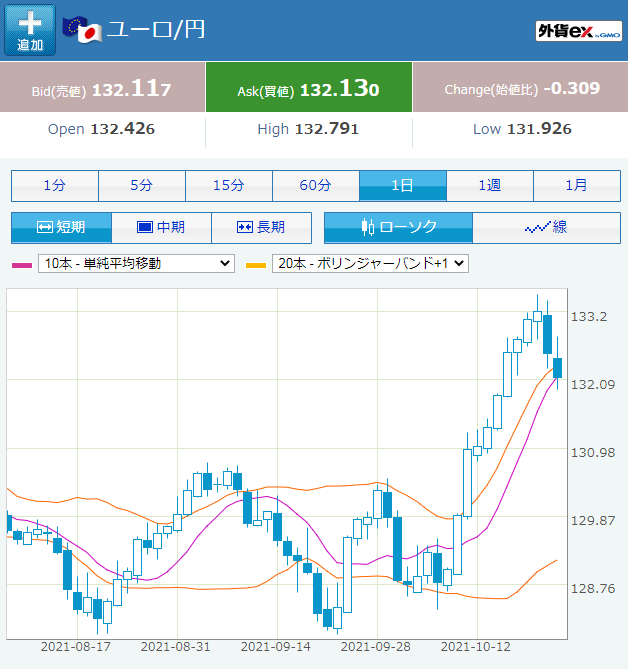Select the 1月 timeframe tab

(x=577, y=186)
